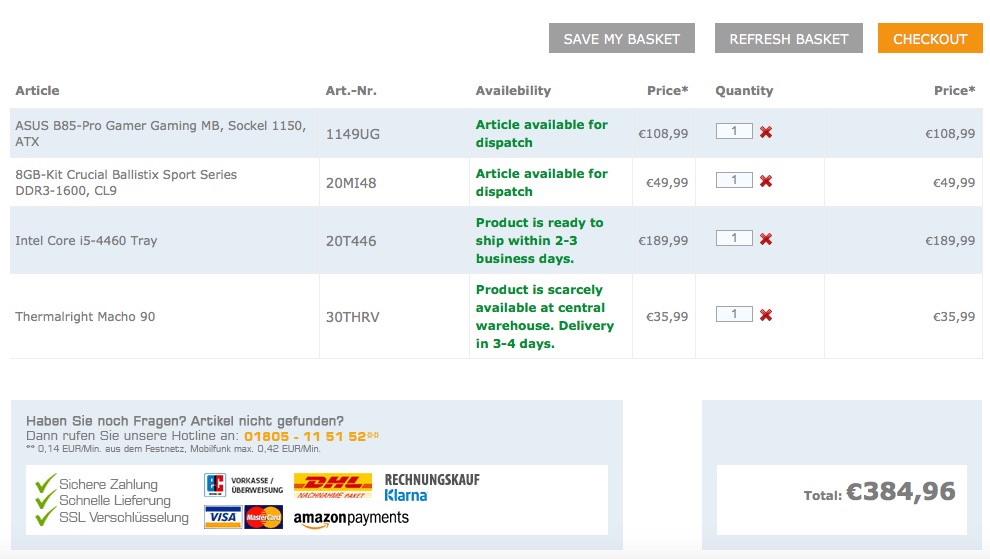The image size is (990, 559).
Task: Edit quantity field for ASUS B85-Pro motherboard
Action: [x=734, y=131]
